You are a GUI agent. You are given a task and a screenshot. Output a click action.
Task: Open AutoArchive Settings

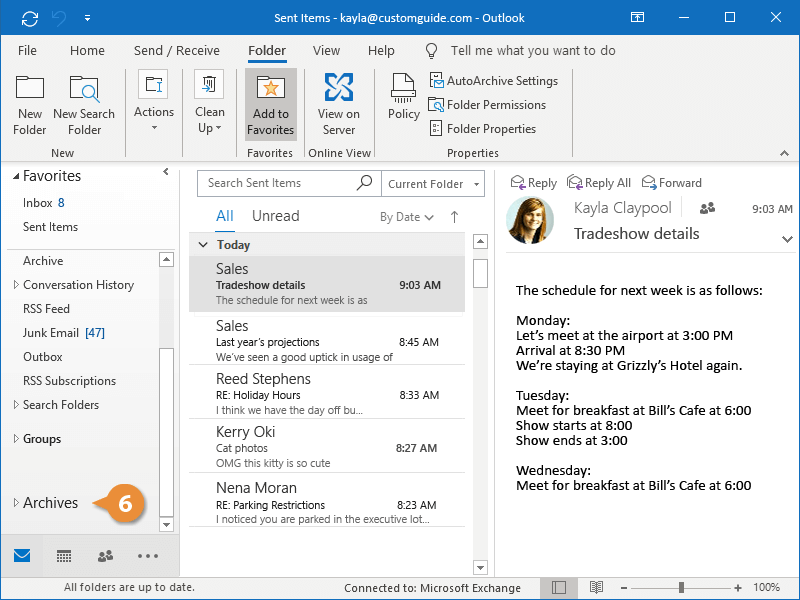click(493, 81)
